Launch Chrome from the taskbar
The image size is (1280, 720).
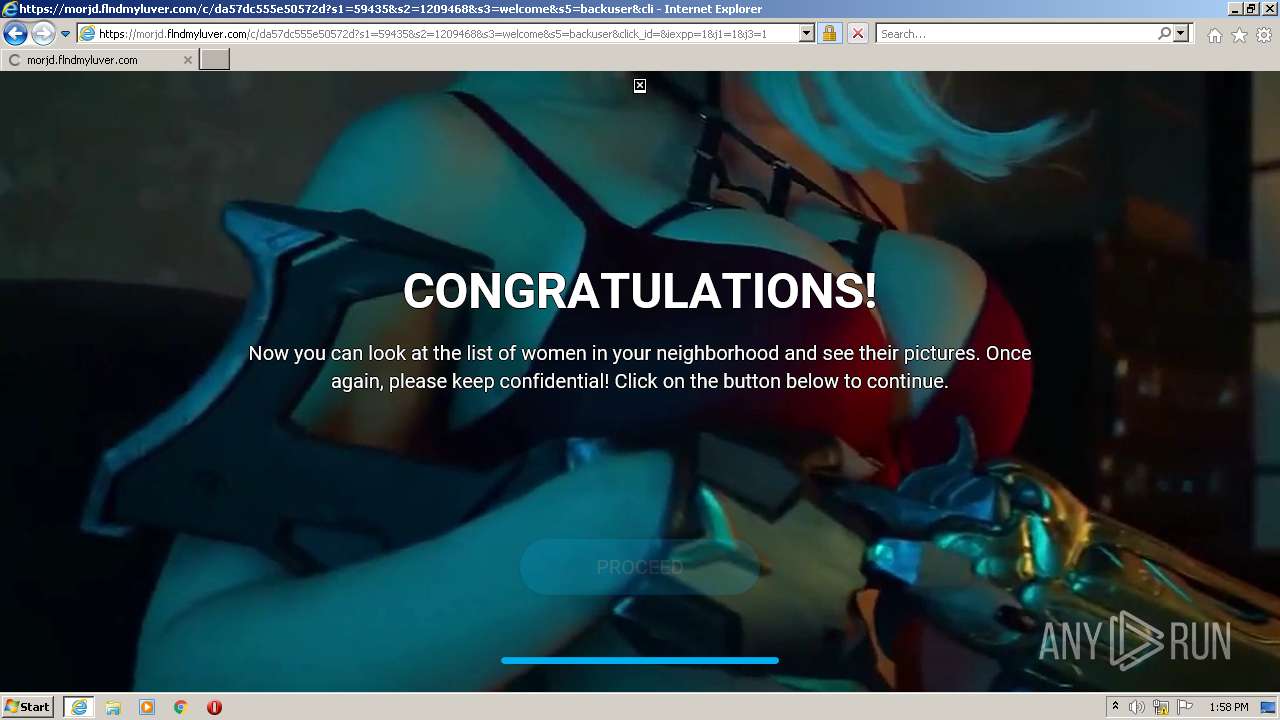(181, 707)
